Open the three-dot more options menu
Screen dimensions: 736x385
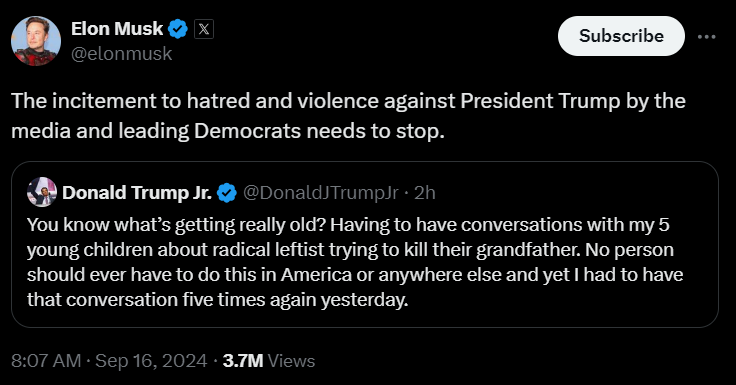[x=706, y=36]
